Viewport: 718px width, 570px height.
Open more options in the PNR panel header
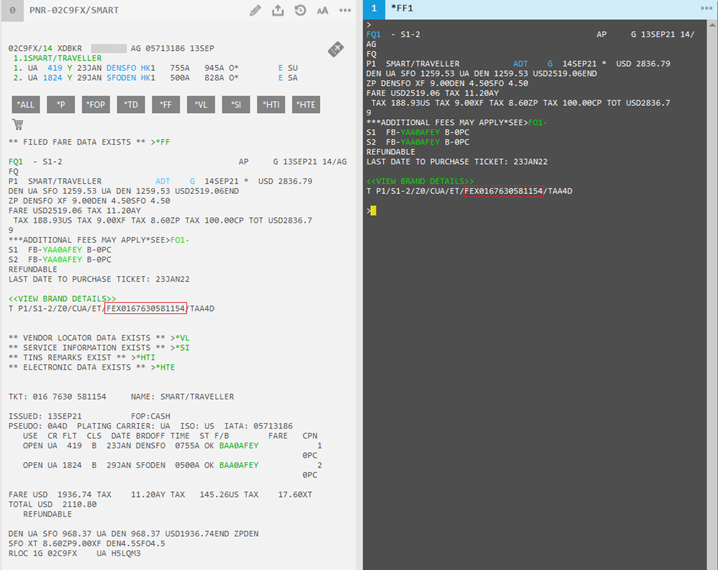click(x=345, y=10)
